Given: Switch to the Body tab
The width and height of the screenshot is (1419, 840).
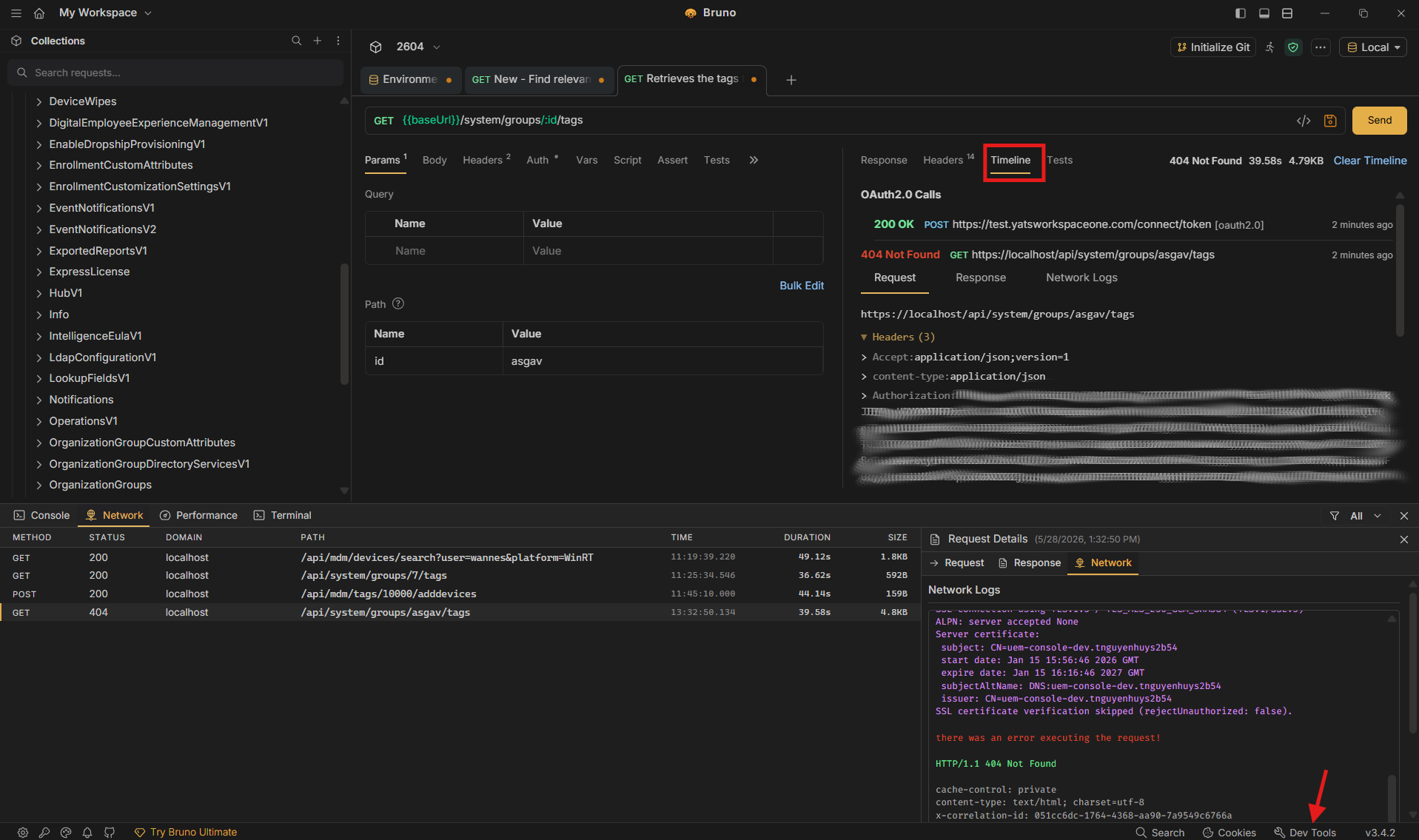Looking at the screenshot, I should click(435, 160).
